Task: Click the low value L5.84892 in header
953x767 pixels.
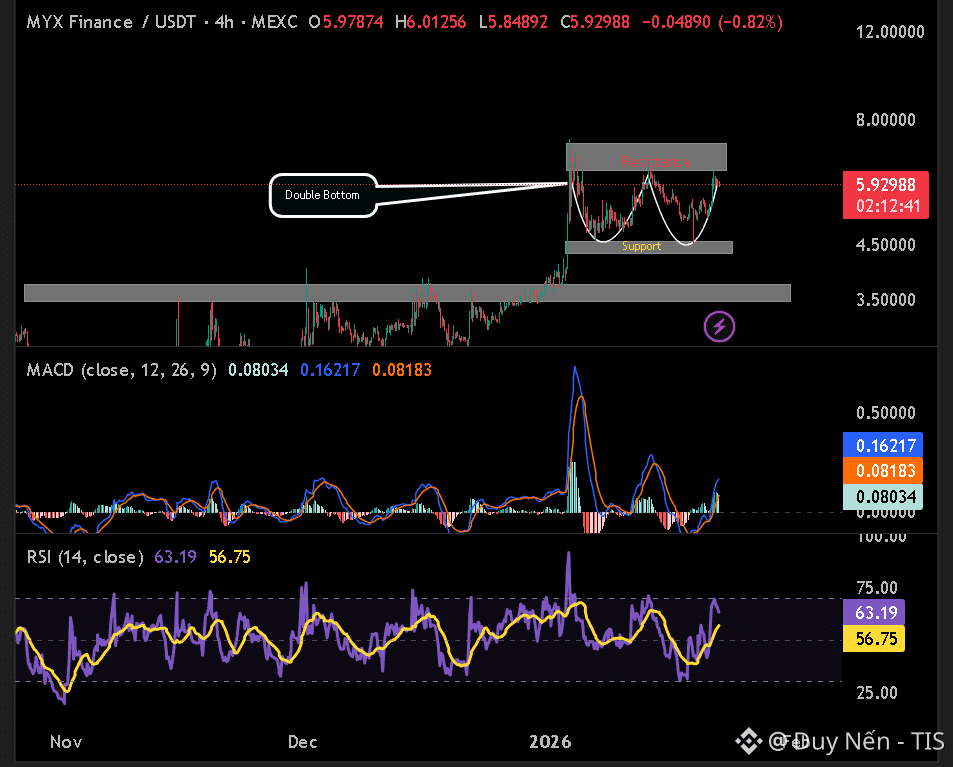Action: click(513, 22)
